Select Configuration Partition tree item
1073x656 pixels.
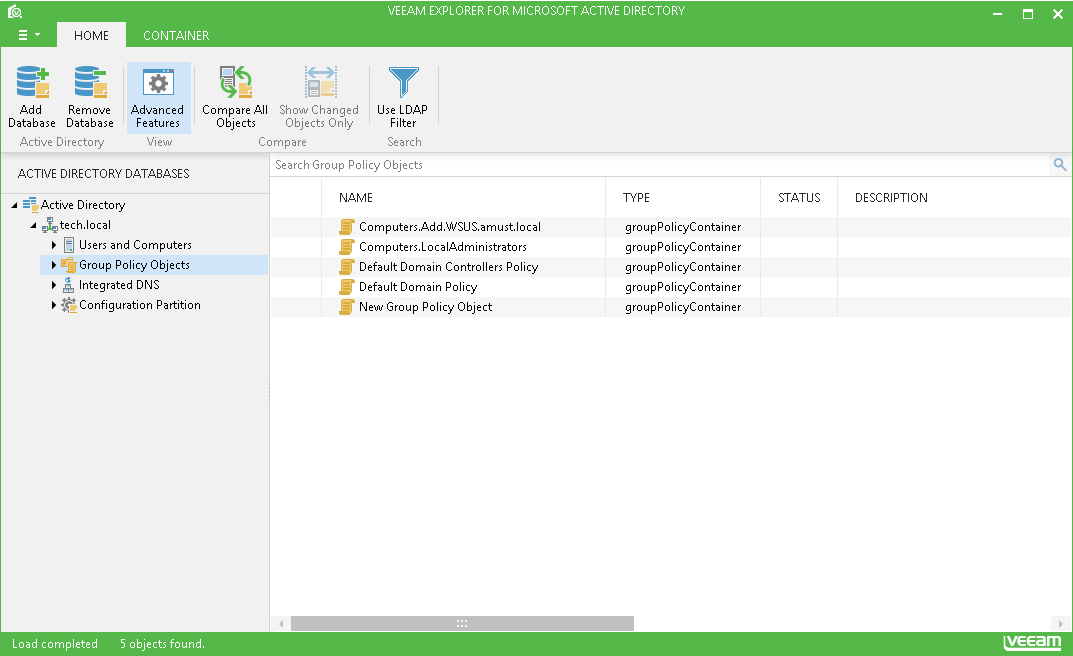click(140, 305)
